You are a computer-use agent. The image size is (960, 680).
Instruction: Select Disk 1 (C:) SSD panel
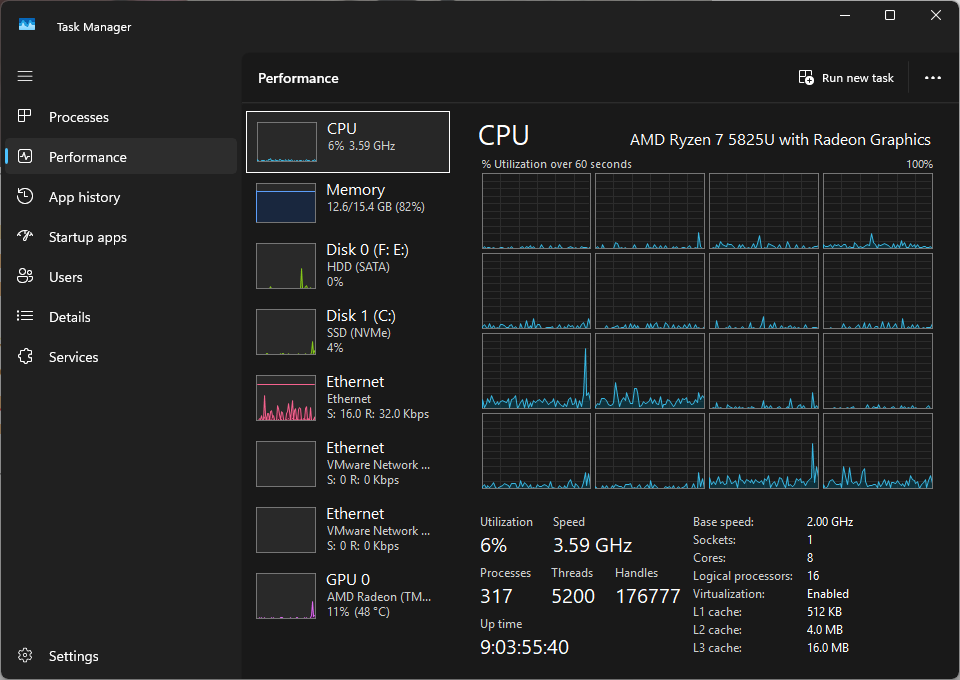pos(348,332)
